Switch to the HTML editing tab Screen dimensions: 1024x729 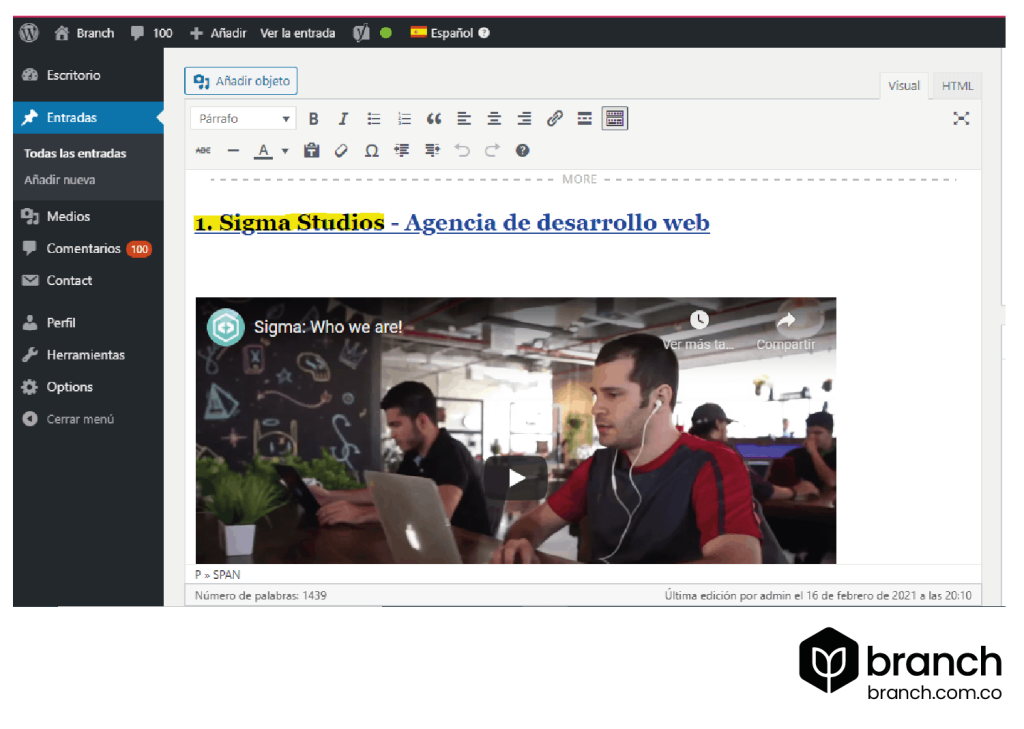click(956, 85)
